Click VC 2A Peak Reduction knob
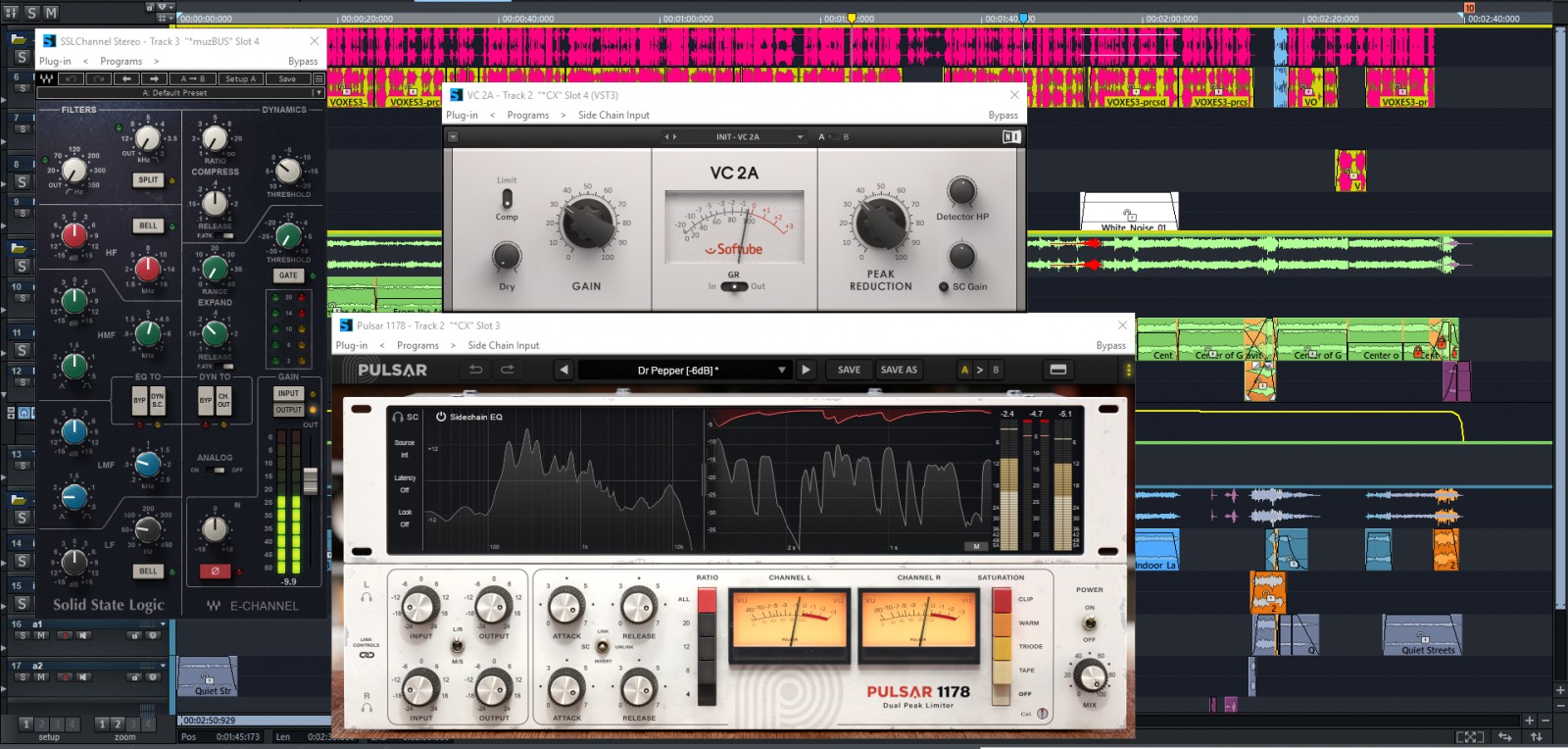The height and width of the screenshot is (749, 1568). (x=881, y=223)
